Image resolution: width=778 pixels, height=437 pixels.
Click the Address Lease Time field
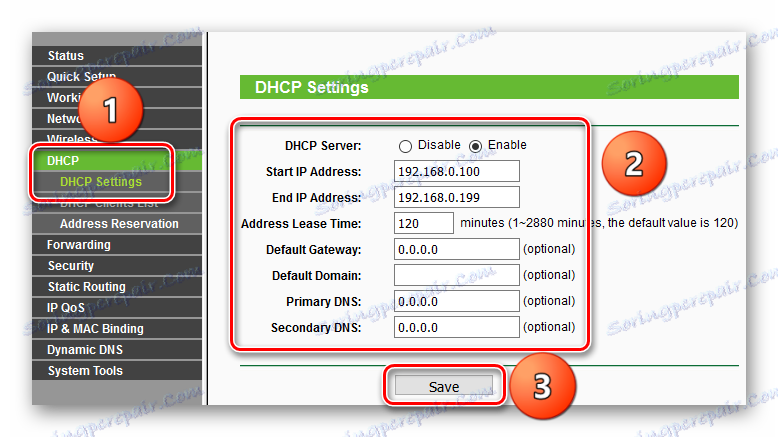click(x=424, y=223)
